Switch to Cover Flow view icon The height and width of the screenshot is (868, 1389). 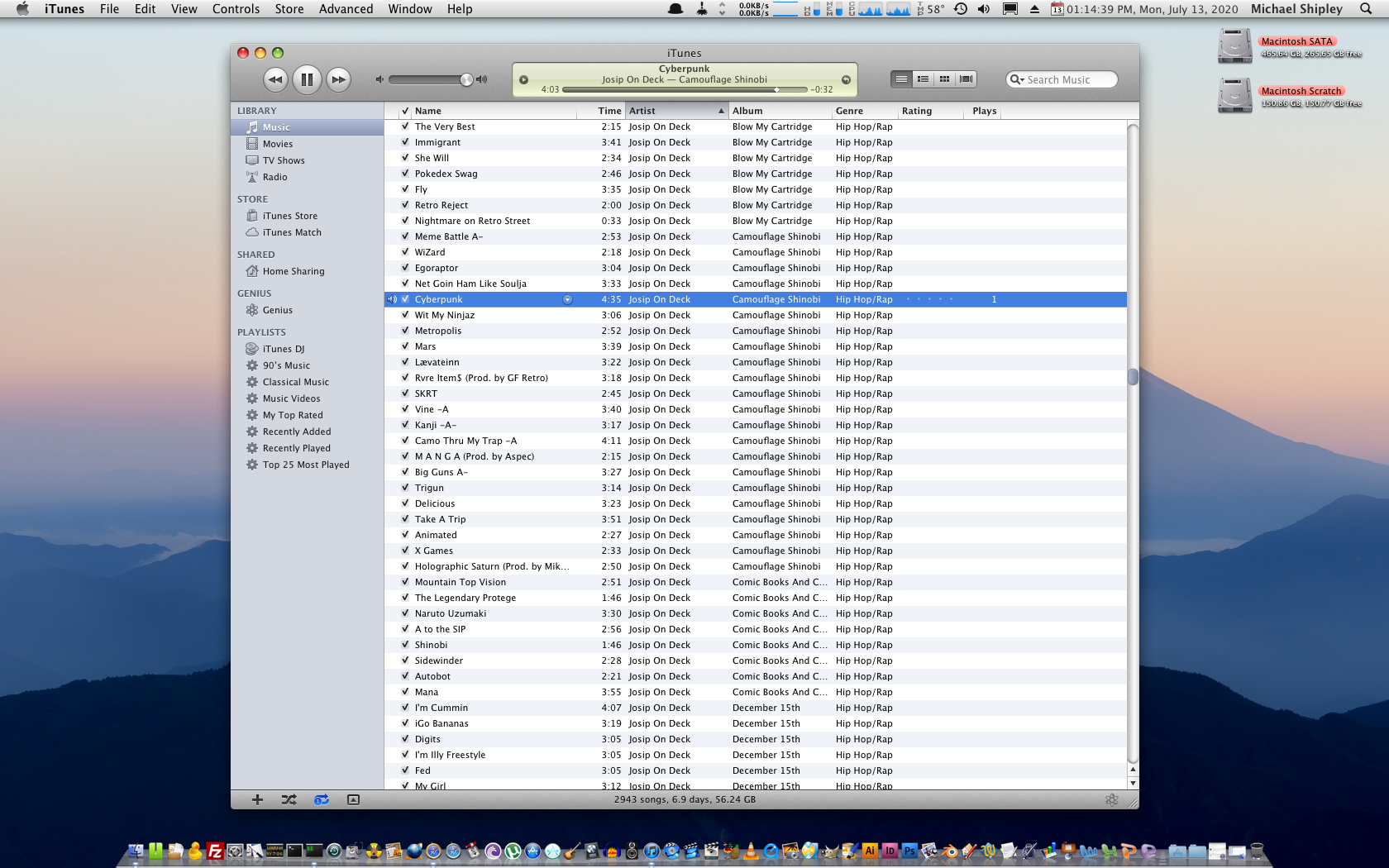pyautogui.click(x=966, y=79)
